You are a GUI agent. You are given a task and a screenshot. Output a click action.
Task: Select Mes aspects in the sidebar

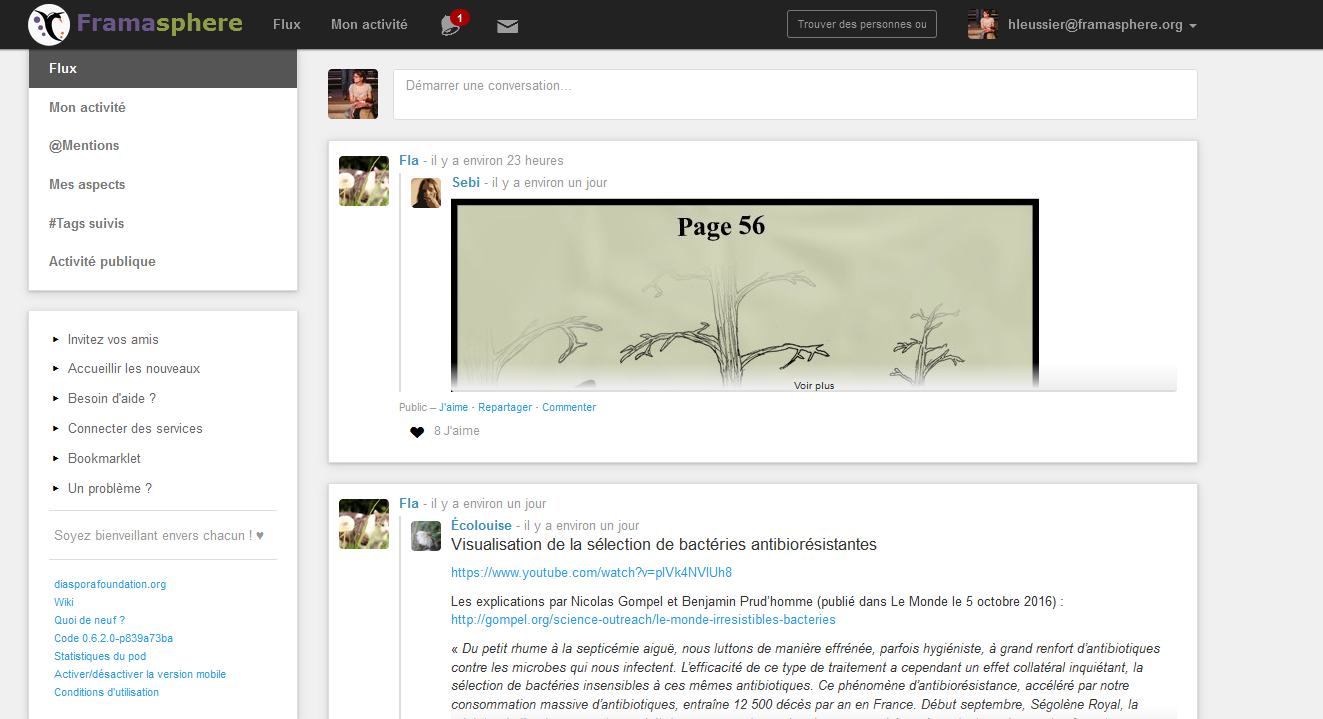163,185
